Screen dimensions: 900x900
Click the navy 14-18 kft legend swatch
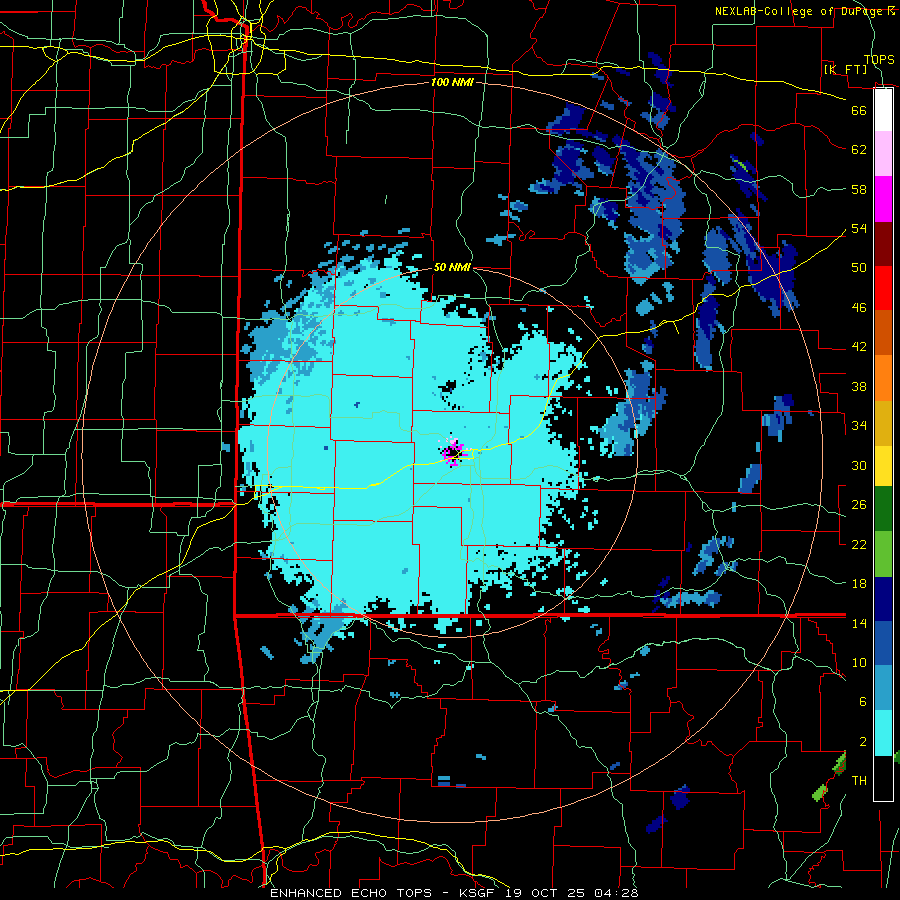pos(883,599)
